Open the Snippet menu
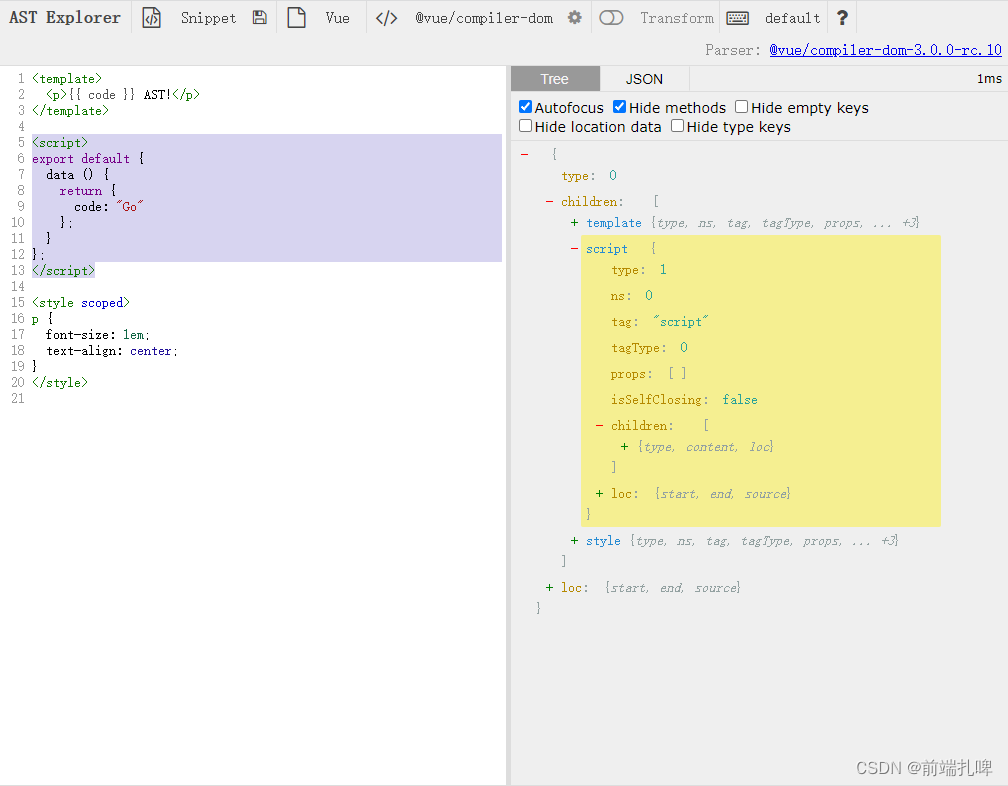The image size is (1008, 786). point(208,18)
